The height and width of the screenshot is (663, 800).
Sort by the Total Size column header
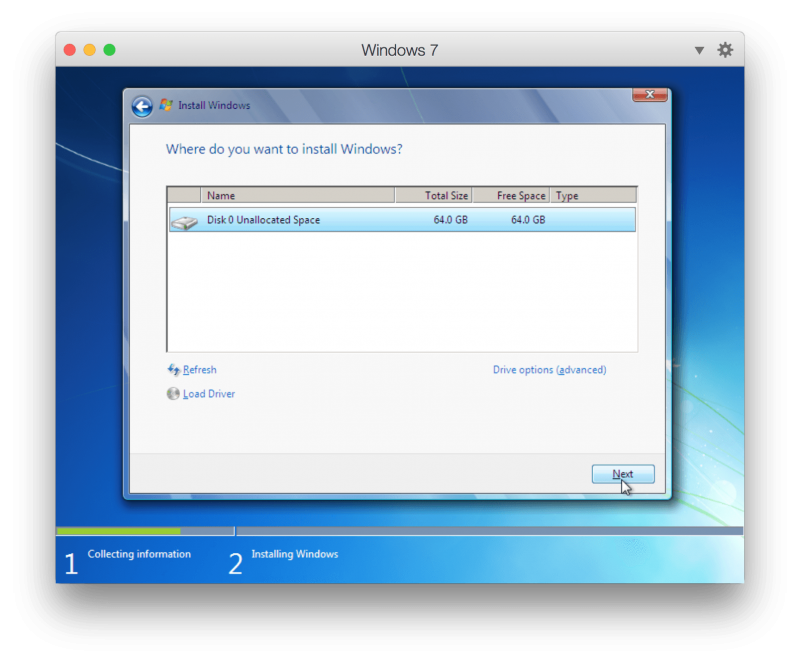(x=433, y=195)
